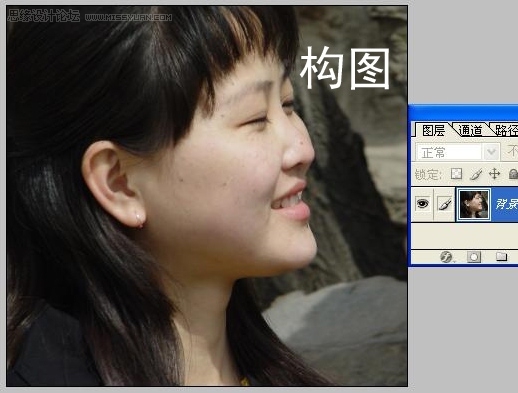Toggle lock image pixels brush icon
518x393 pixels.
476,174
